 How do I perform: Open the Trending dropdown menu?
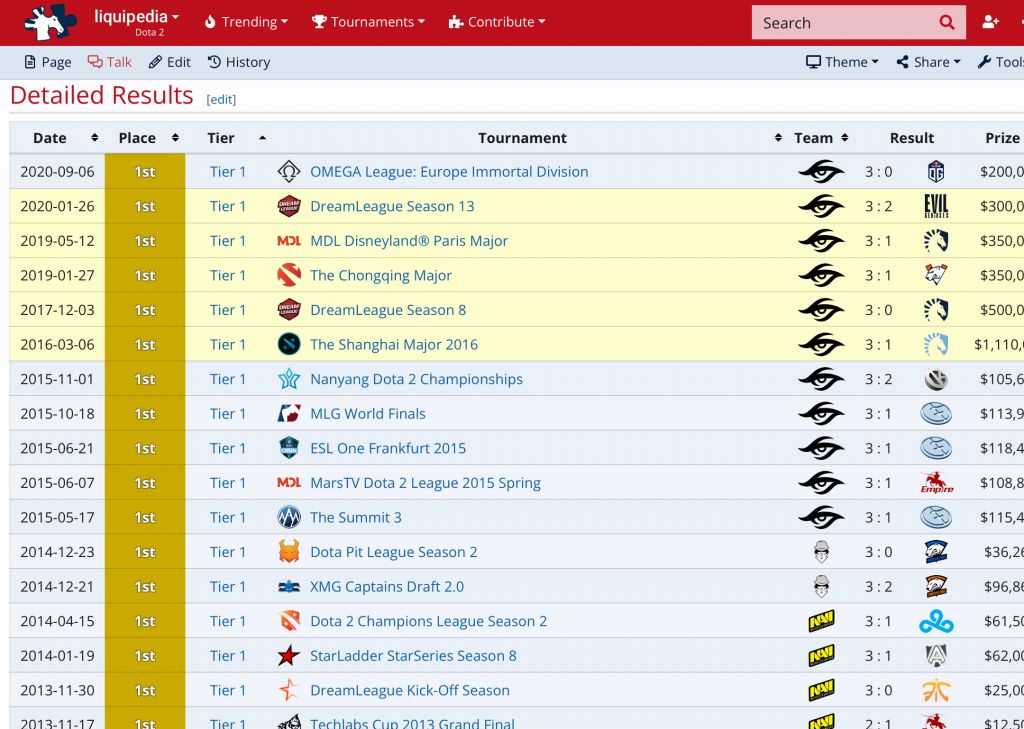coord(245,22)
